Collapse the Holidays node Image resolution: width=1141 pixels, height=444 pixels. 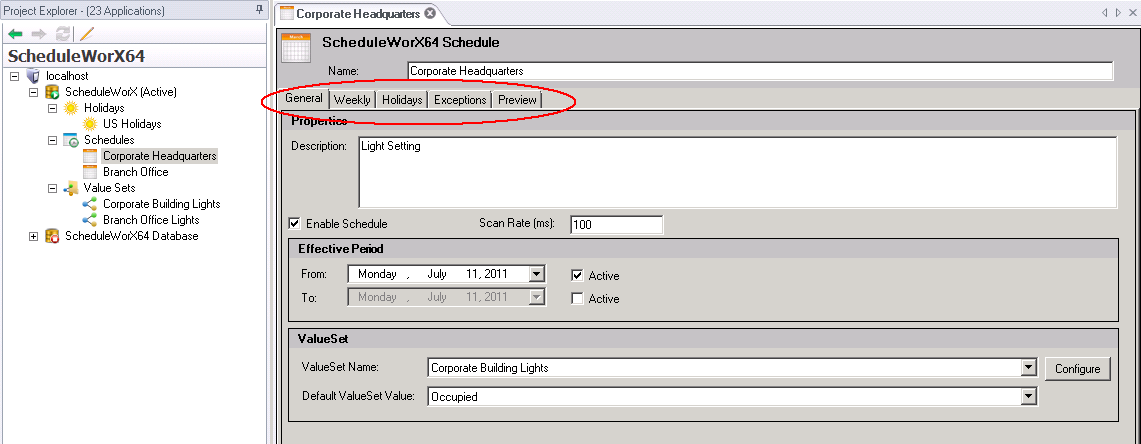point(52,108)
